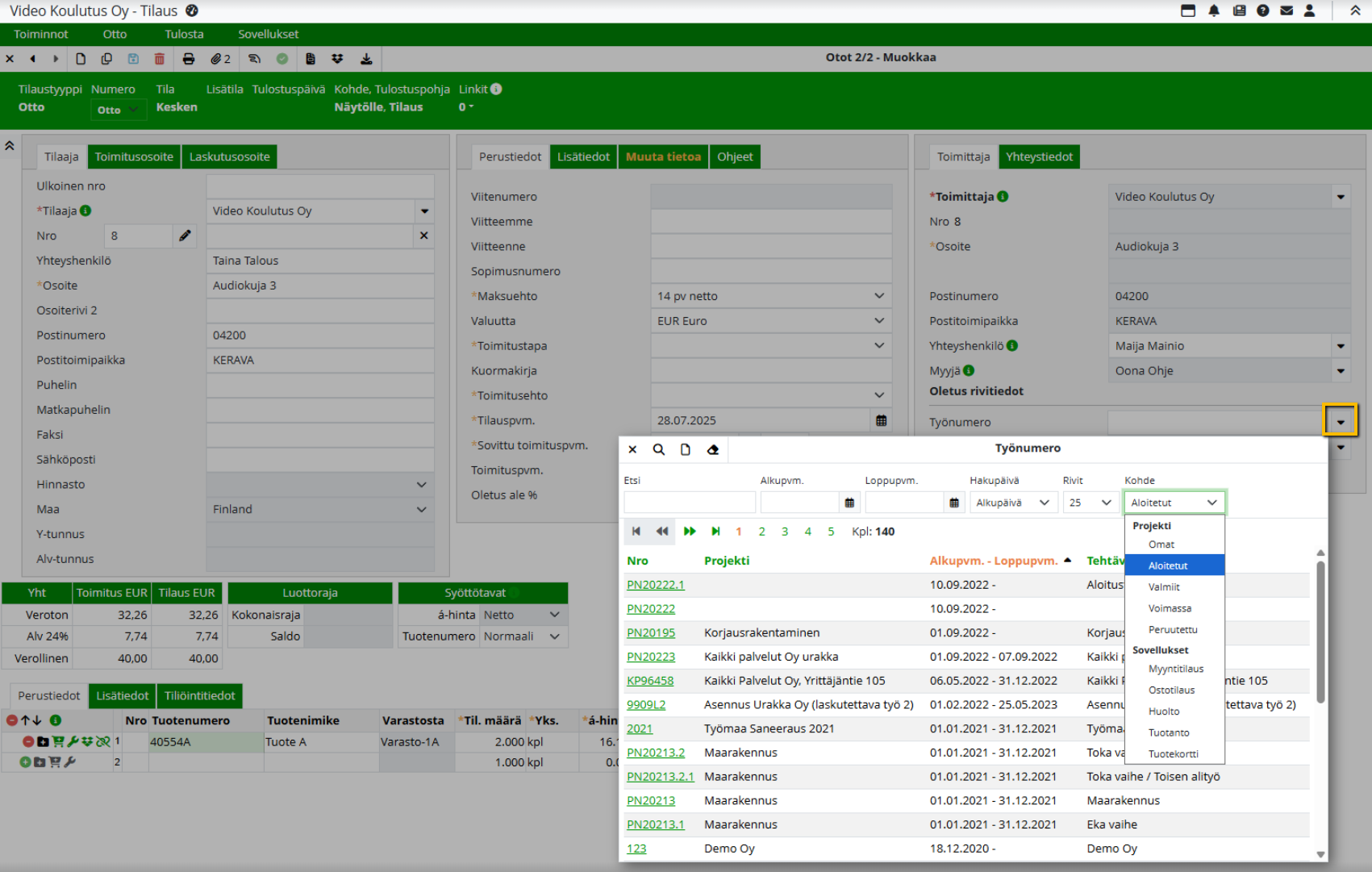This screenshot has height=872, width=1372.
Task: Click the print icon in the toolbar
Action: click(189, 59)
